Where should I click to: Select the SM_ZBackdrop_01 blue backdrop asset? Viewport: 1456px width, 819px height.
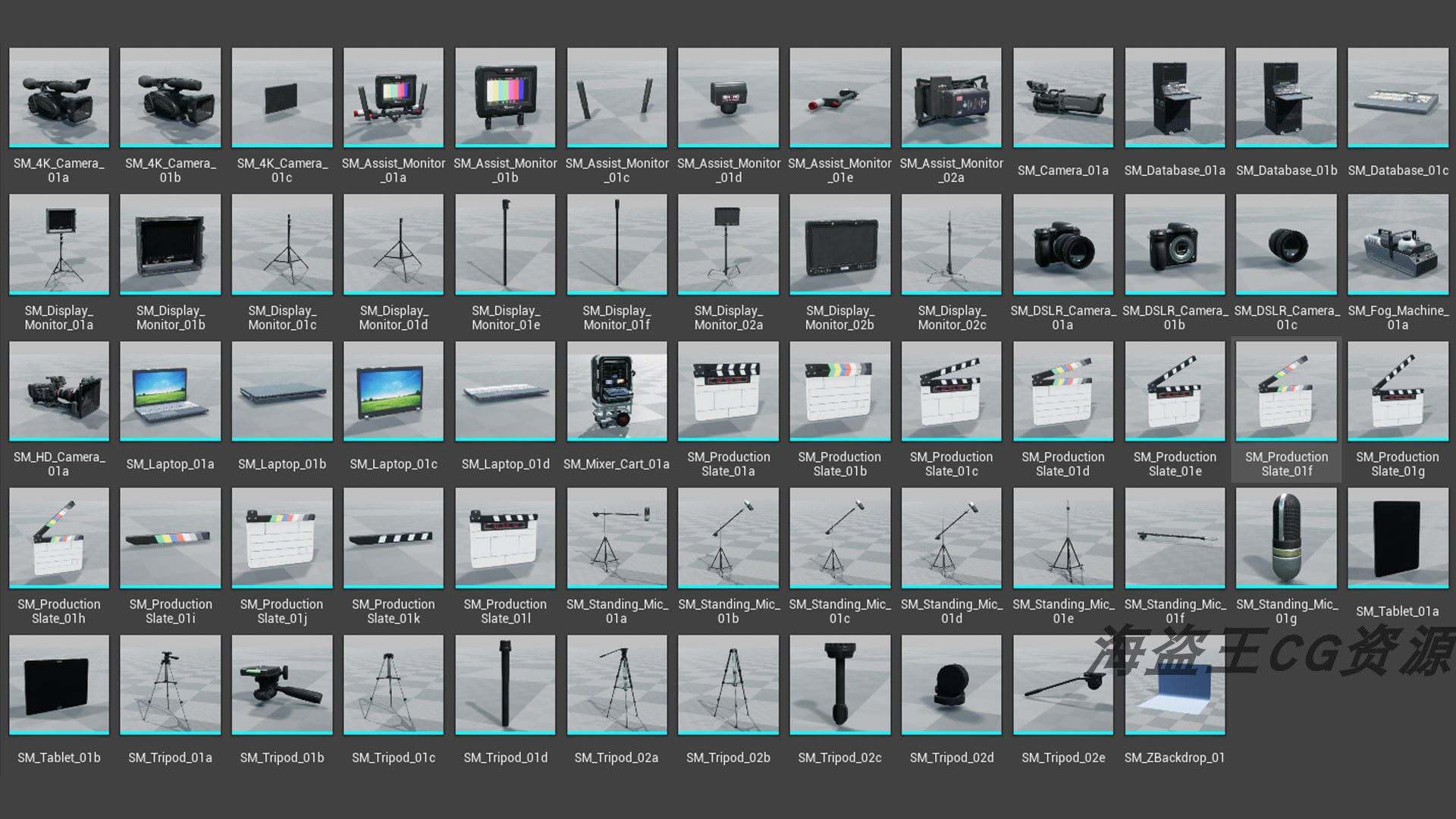[1175, 685]
